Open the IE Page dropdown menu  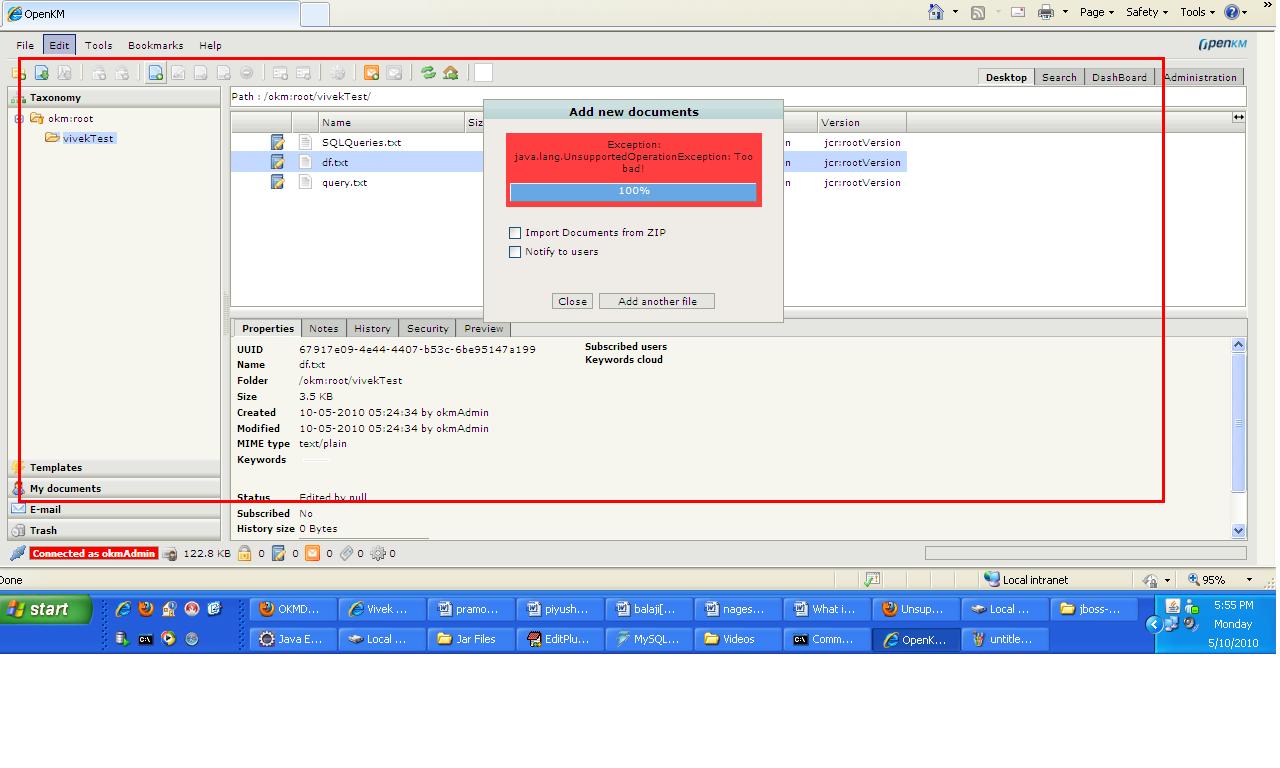tap(1097, 12)
